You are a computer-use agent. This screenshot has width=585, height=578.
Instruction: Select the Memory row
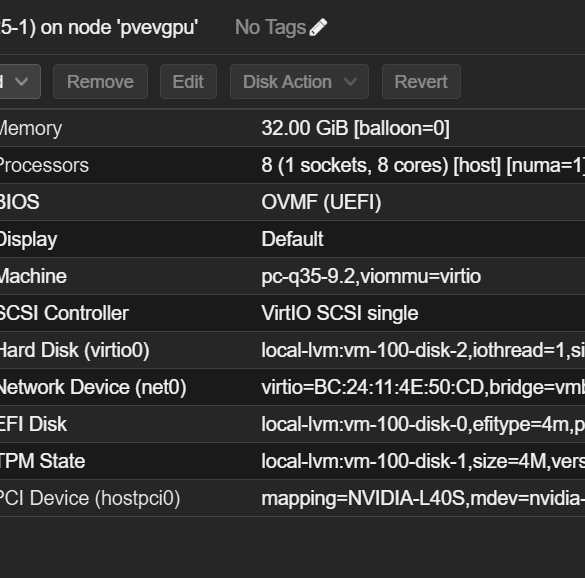point(292,128)
